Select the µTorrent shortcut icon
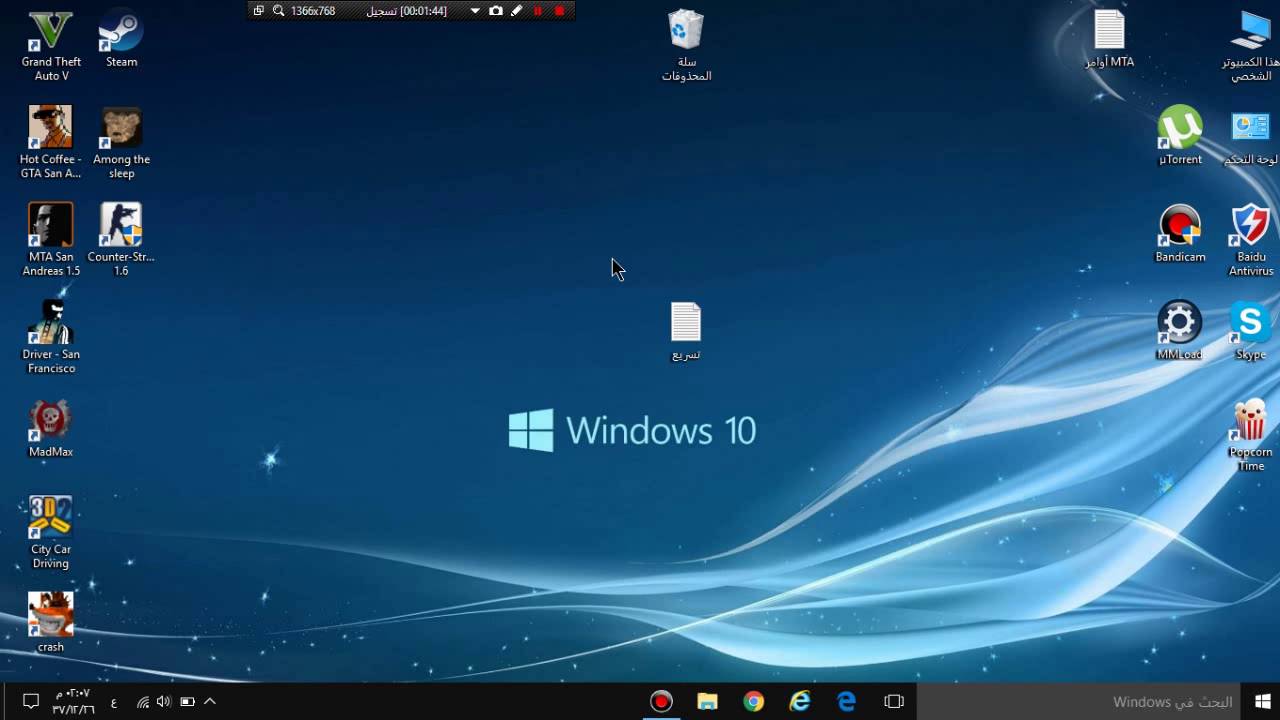Viewport: 1280px width, 720px height. click(x=1180, y=136)
